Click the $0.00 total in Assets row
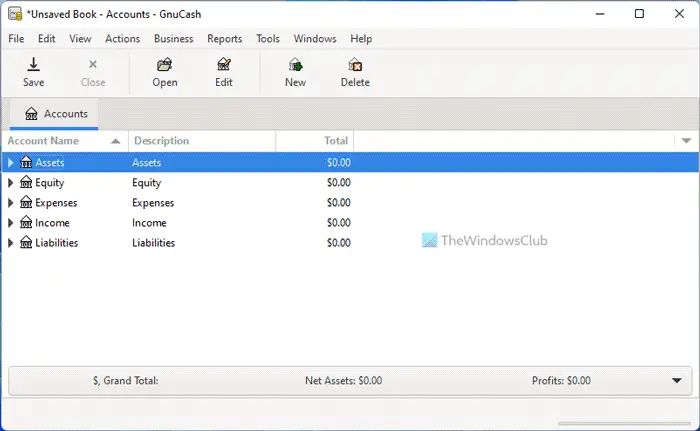 coord(339,162)
